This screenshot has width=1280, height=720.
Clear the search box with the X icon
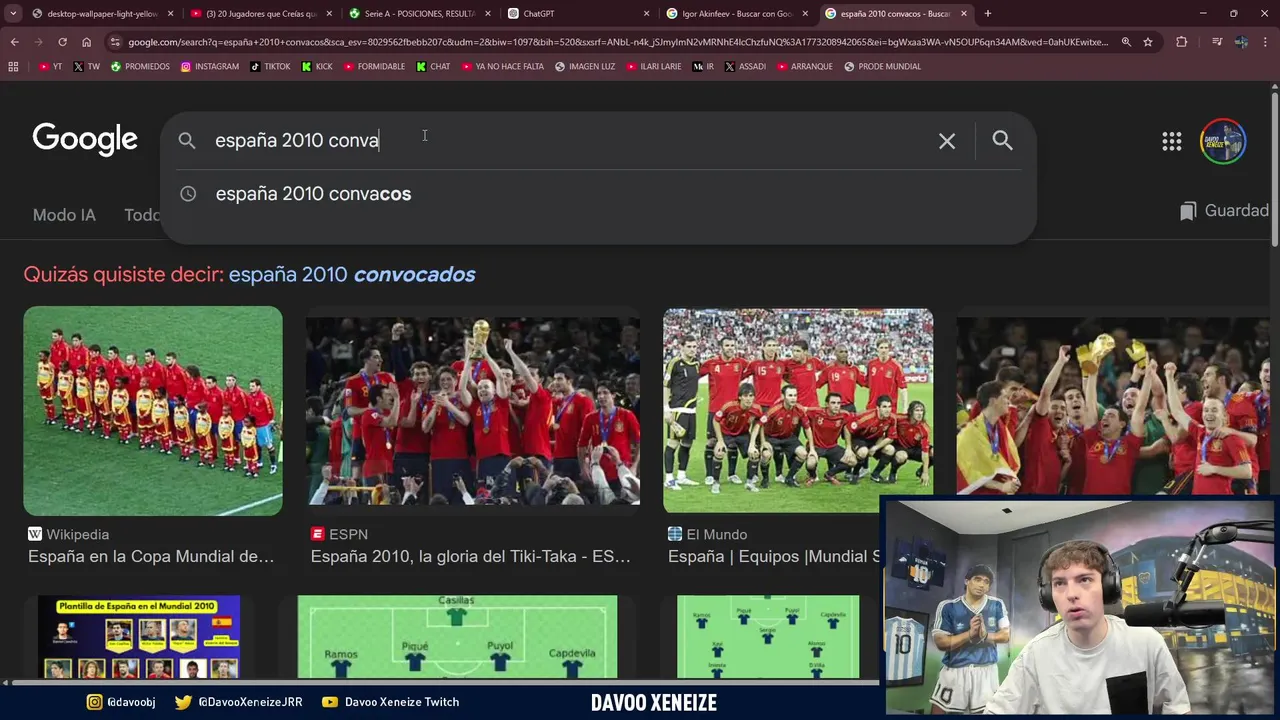coord(947,141)
